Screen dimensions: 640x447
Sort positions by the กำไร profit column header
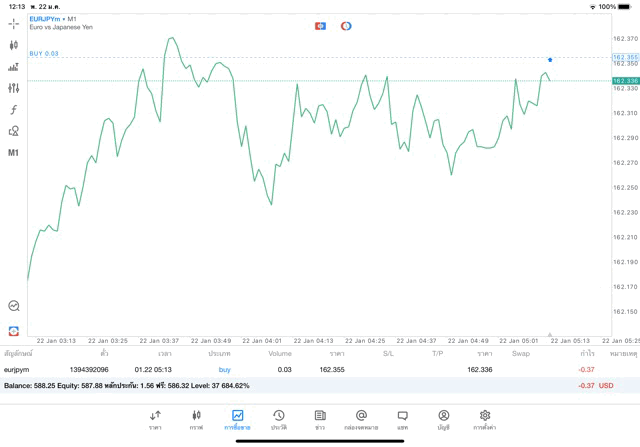point(587,353)
